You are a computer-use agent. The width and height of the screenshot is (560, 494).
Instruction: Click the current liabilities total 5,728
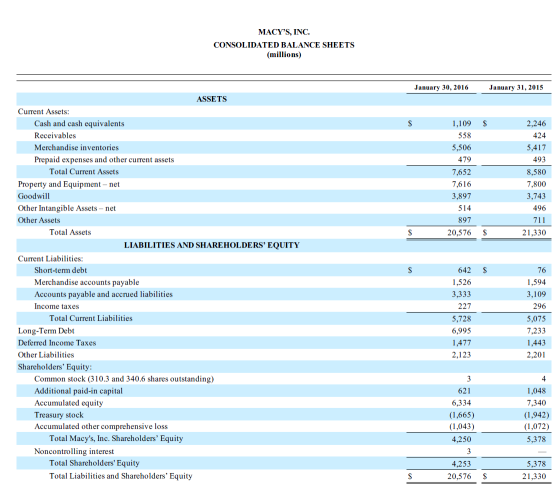point(461,319)
